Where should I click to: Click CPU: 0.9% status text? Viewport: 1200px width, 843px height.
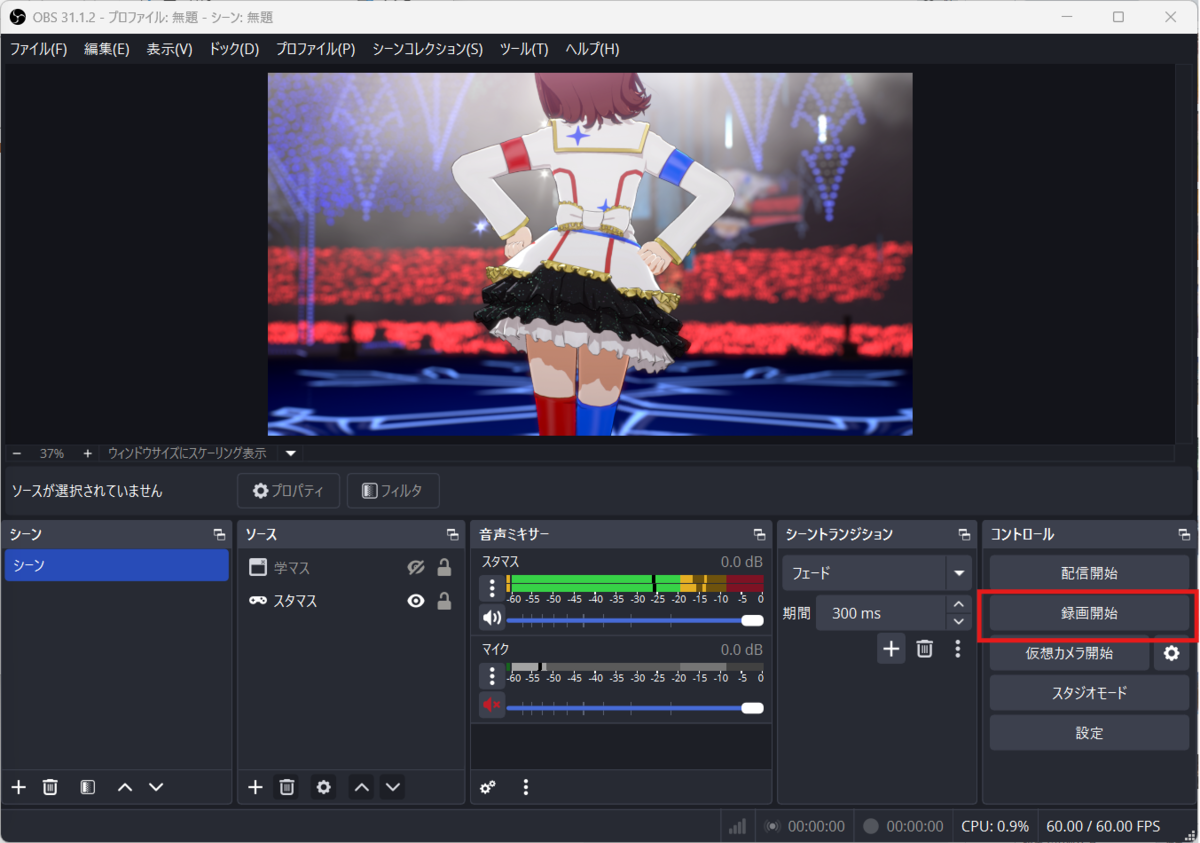[995, 826]
